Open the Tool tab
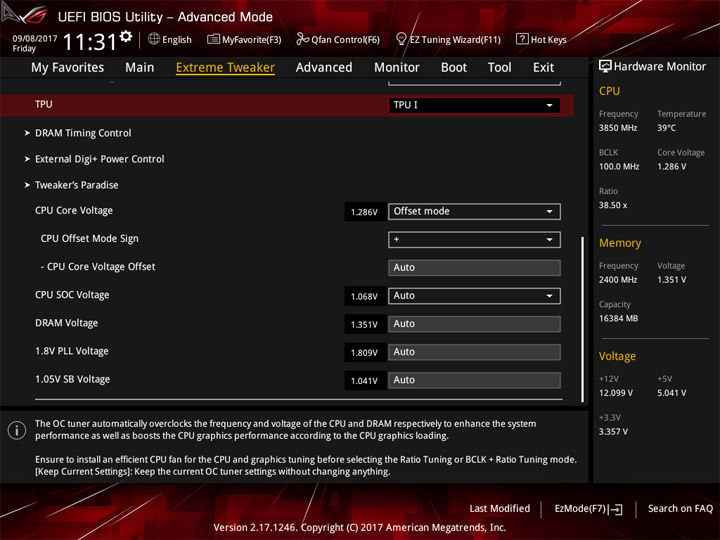The image size is (720, 540). tap(500, 68)
